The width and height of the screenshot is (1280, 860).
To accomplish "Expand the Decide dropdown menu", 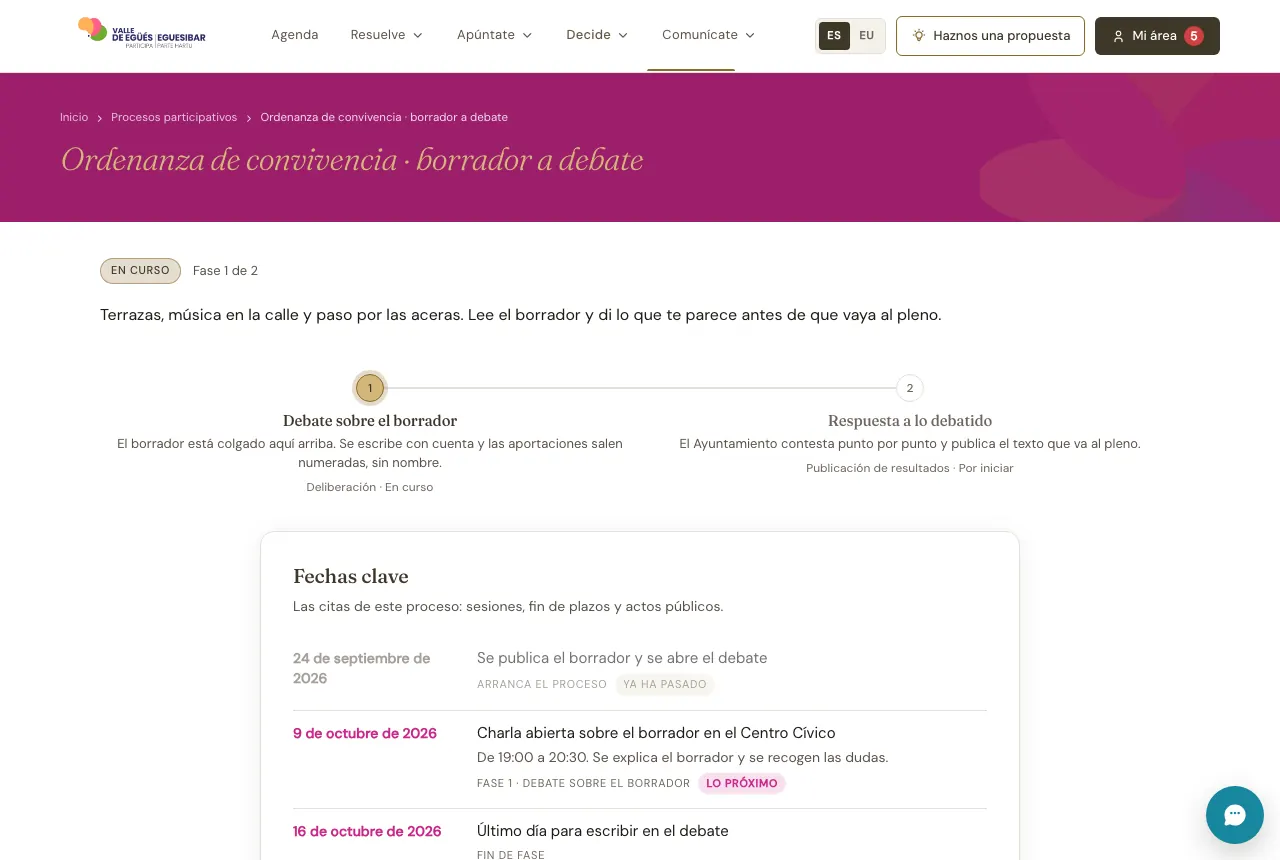I will 597,35.
